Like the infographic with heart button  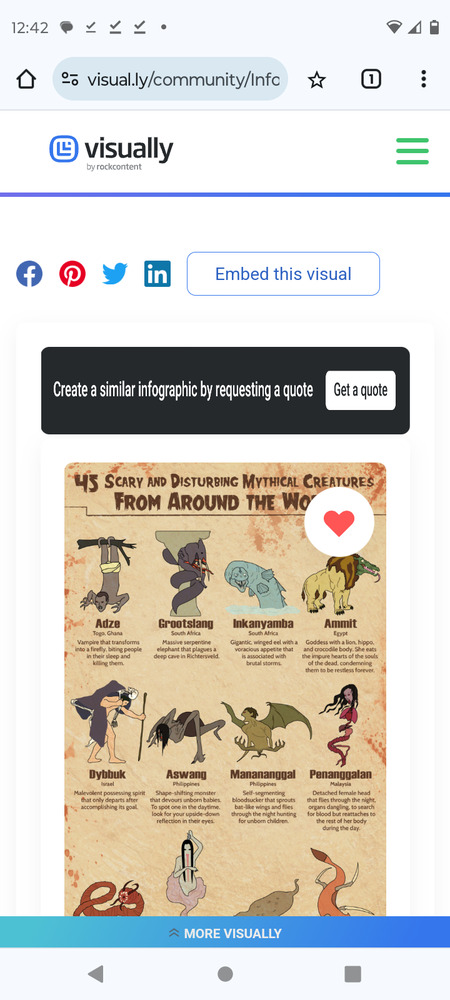click(339, 522)
